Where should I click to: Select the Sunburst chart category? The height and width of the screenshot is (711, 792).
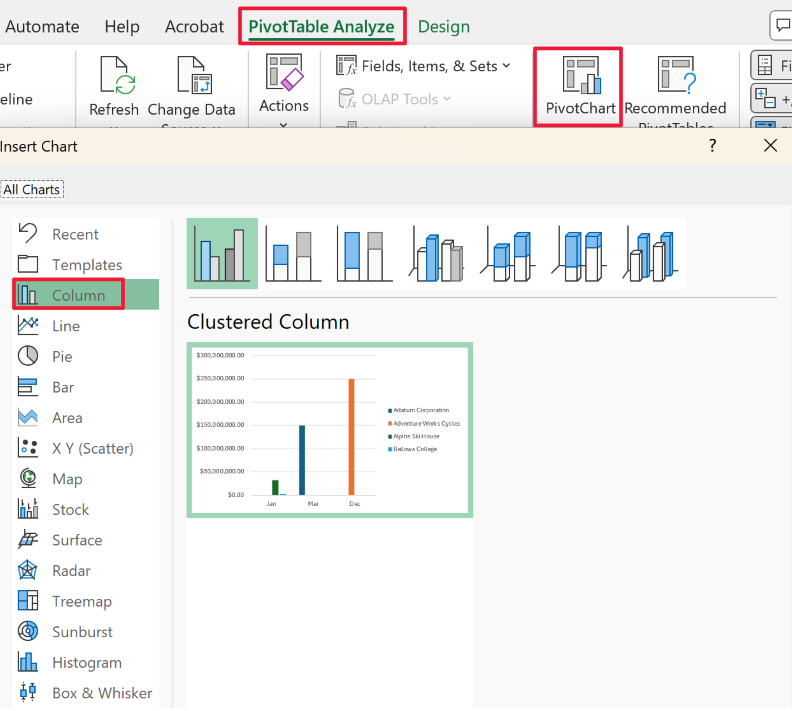86,632
